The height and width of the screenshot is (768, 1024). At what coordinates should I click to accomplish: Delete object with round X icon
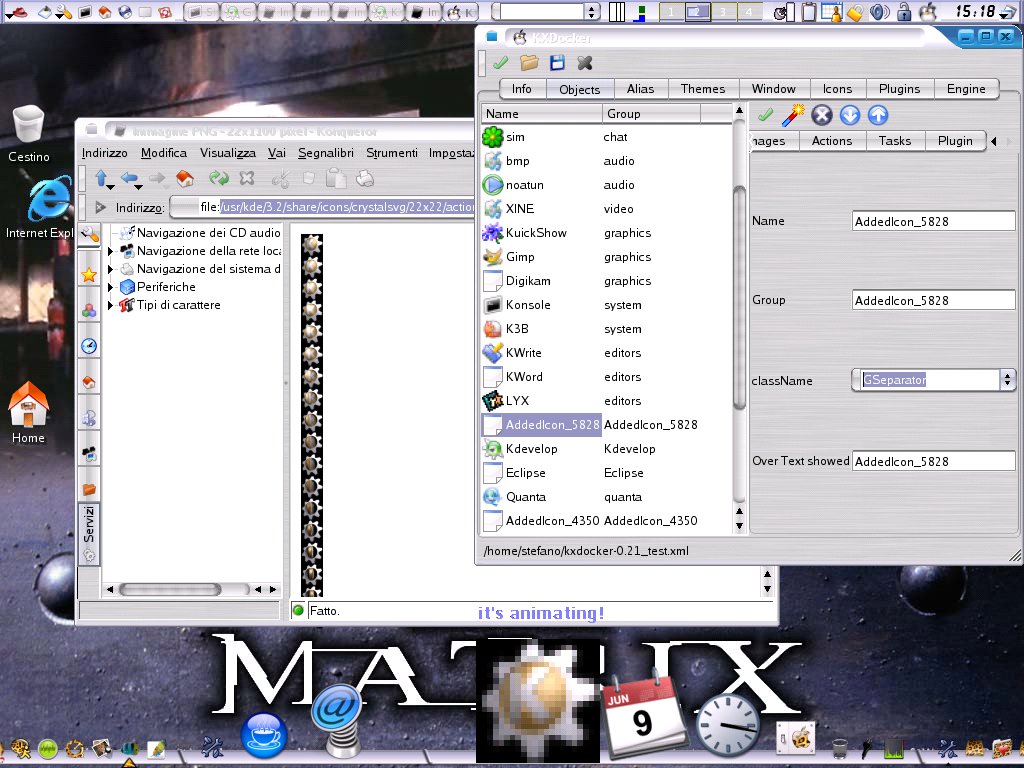[822, 116]
